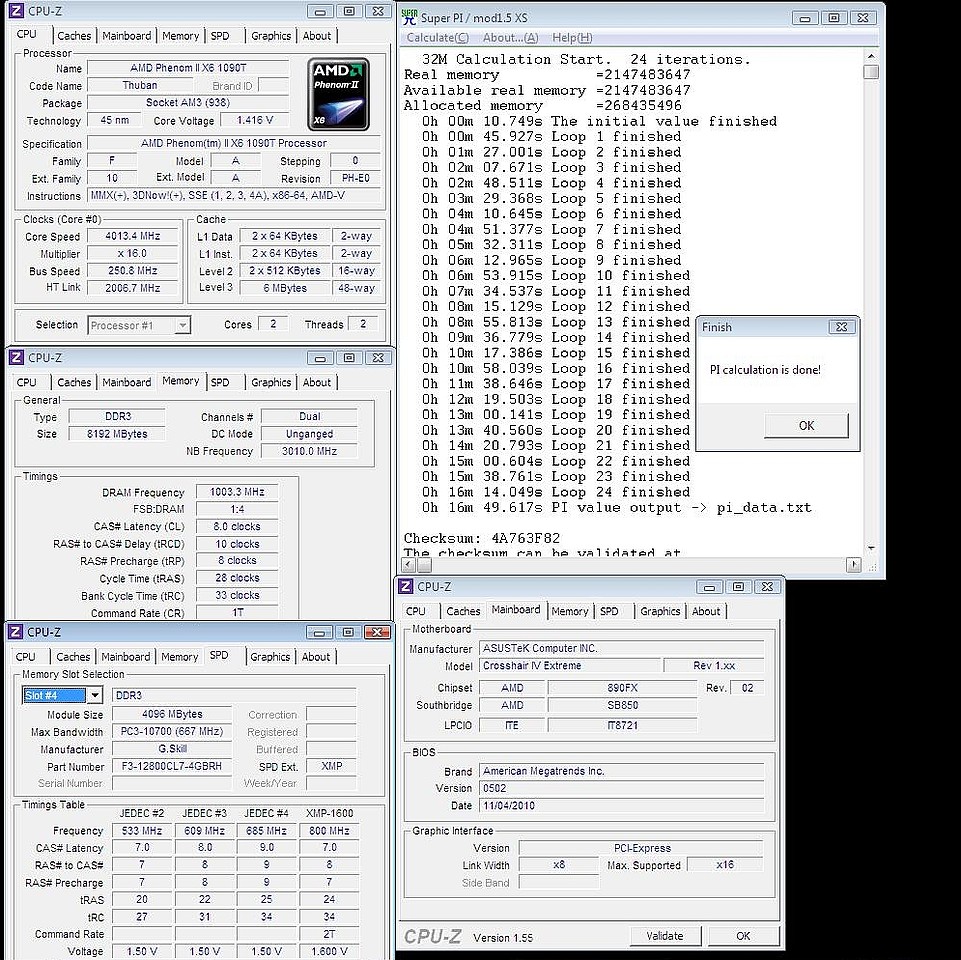The height and width of the screenshot is (960, 961).
Task: Select Mainboard tab in top CPU-Z window
Action: [127, 36]
